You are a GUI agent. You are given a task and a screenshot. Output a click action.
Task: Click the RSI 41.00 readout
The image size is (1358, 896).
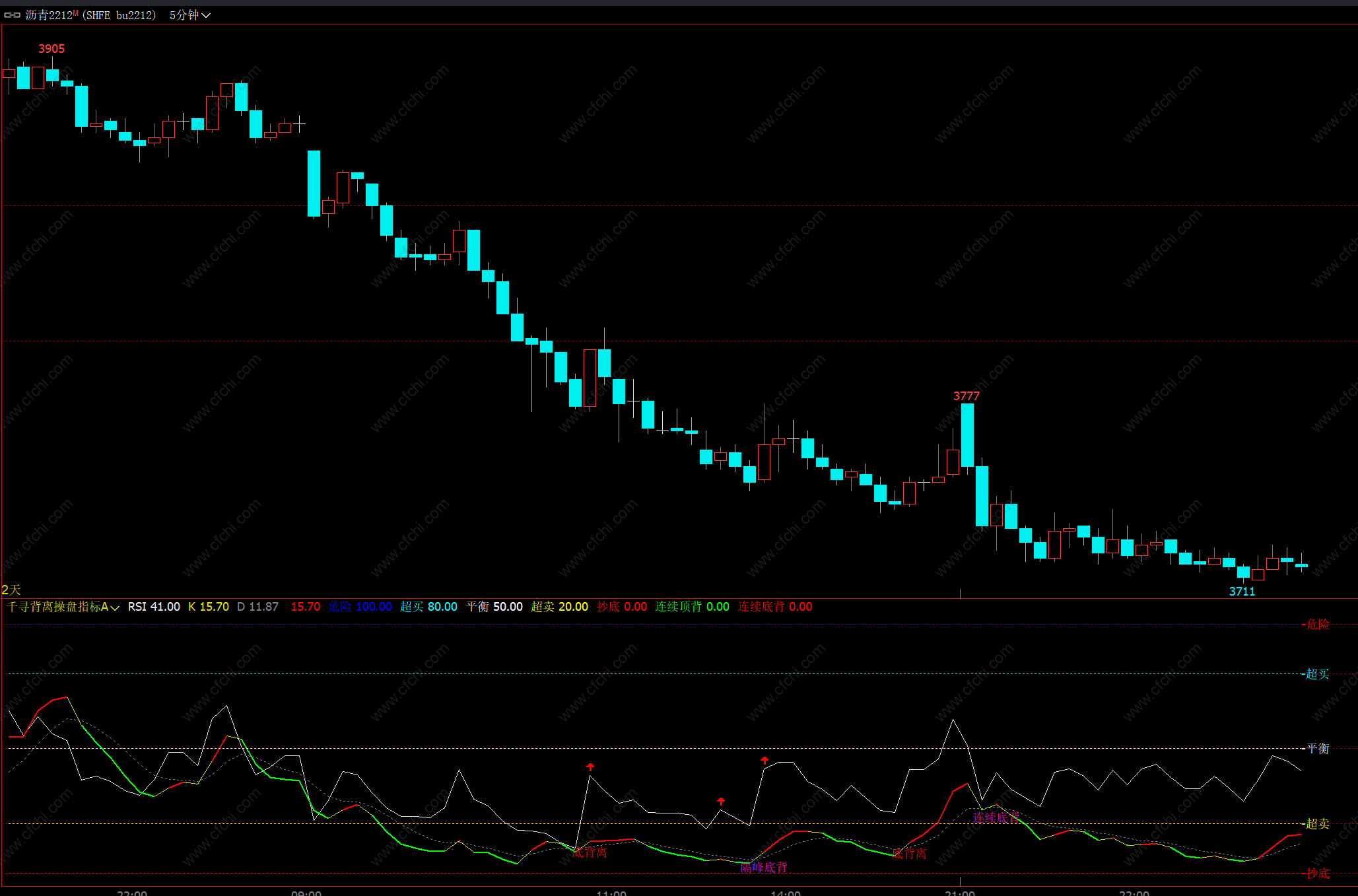154,607
